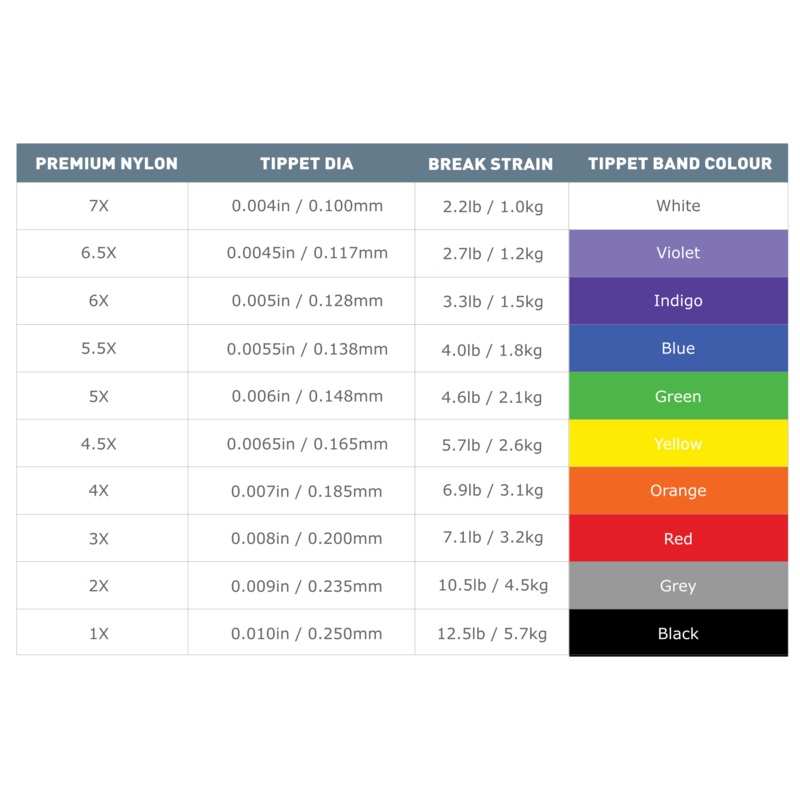Viewport: 800px width, 800px height.
Task: Select the Orange colour swatch
Action: tap(678, 491)
